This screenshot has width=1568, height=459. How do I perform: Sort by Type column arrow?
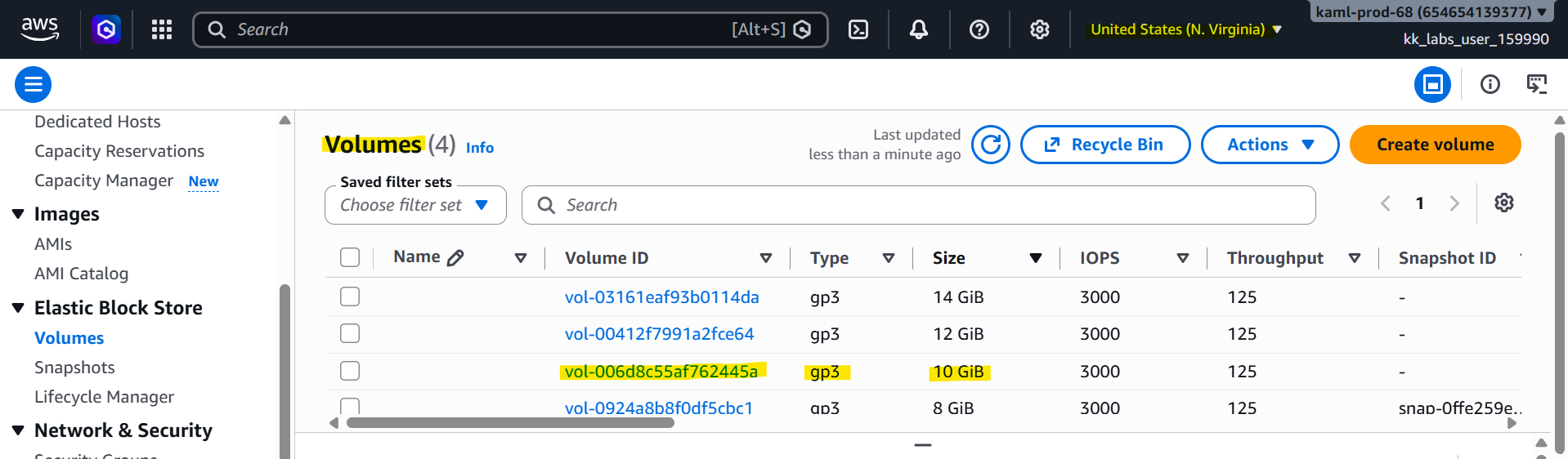(889, 258)
